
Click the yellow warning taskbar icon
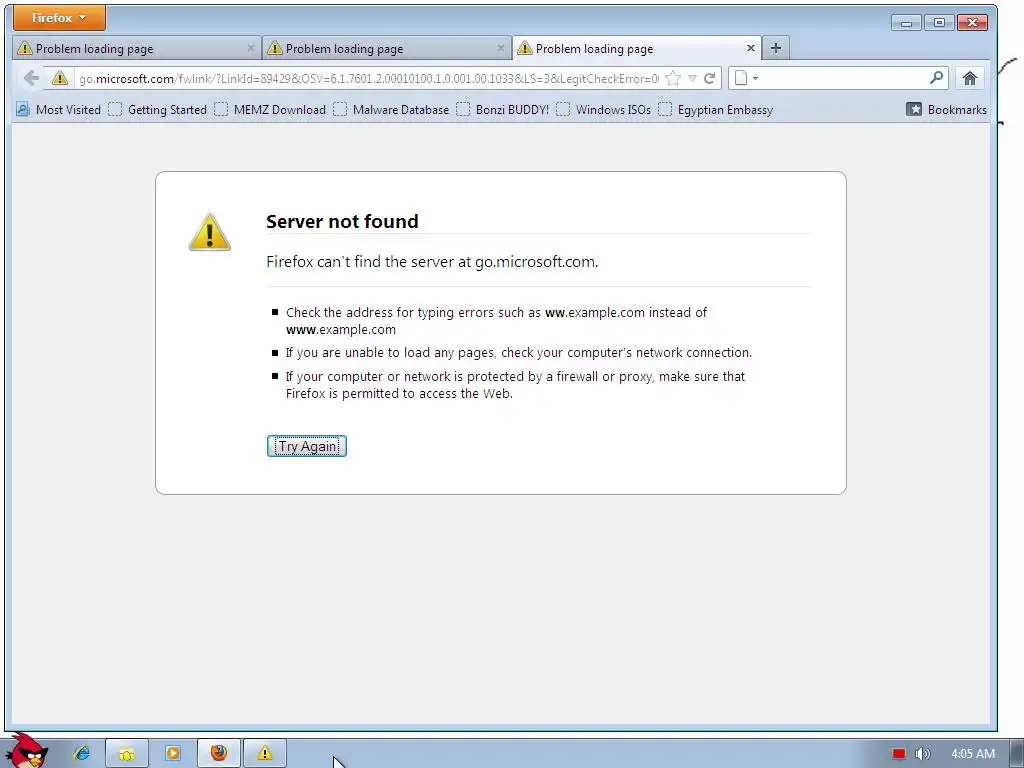(x=264, y=753)
